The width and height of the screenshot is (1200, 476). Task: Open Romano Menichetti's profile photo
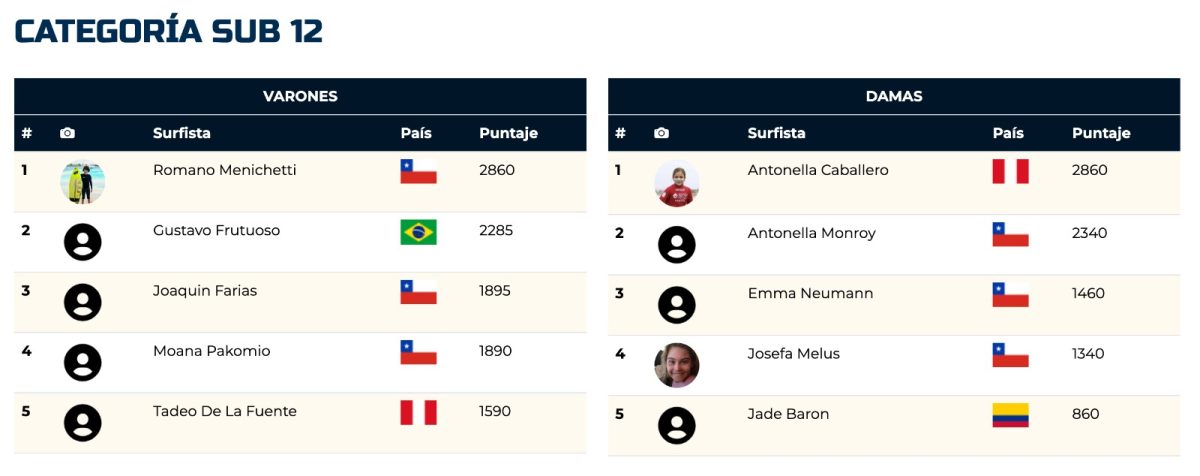(x=83, y=182)
